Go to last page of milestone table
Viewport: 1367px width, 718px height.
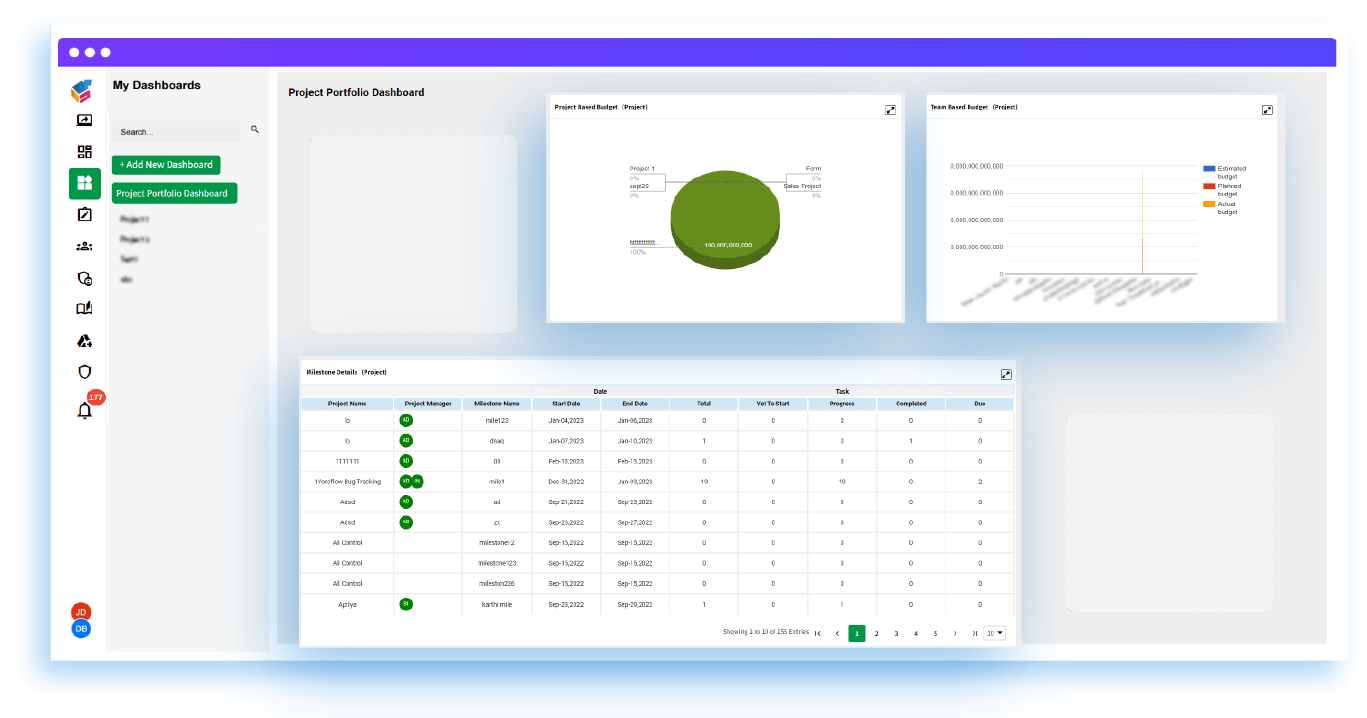975,633
